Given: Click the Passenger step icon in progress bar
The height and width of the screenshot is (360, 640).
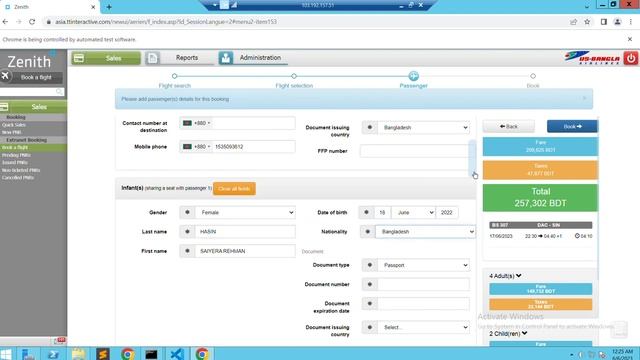Looking at the screenshot, I should [413, 76].
